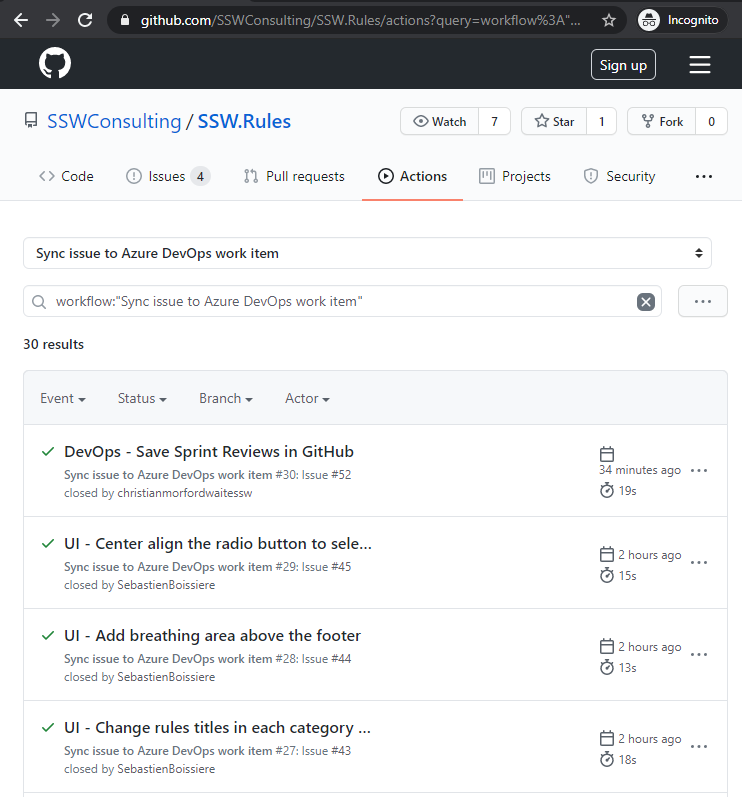Open the workflow selector combo box
Viewport: 742px width, 797px height.
pos(367,253)
